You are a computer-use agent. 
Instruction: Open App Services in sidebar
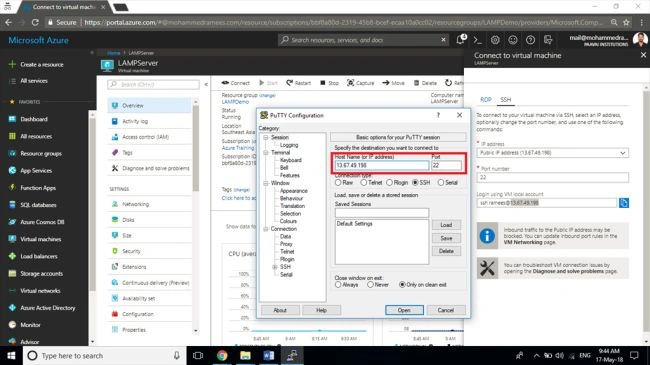coord(36,170)
